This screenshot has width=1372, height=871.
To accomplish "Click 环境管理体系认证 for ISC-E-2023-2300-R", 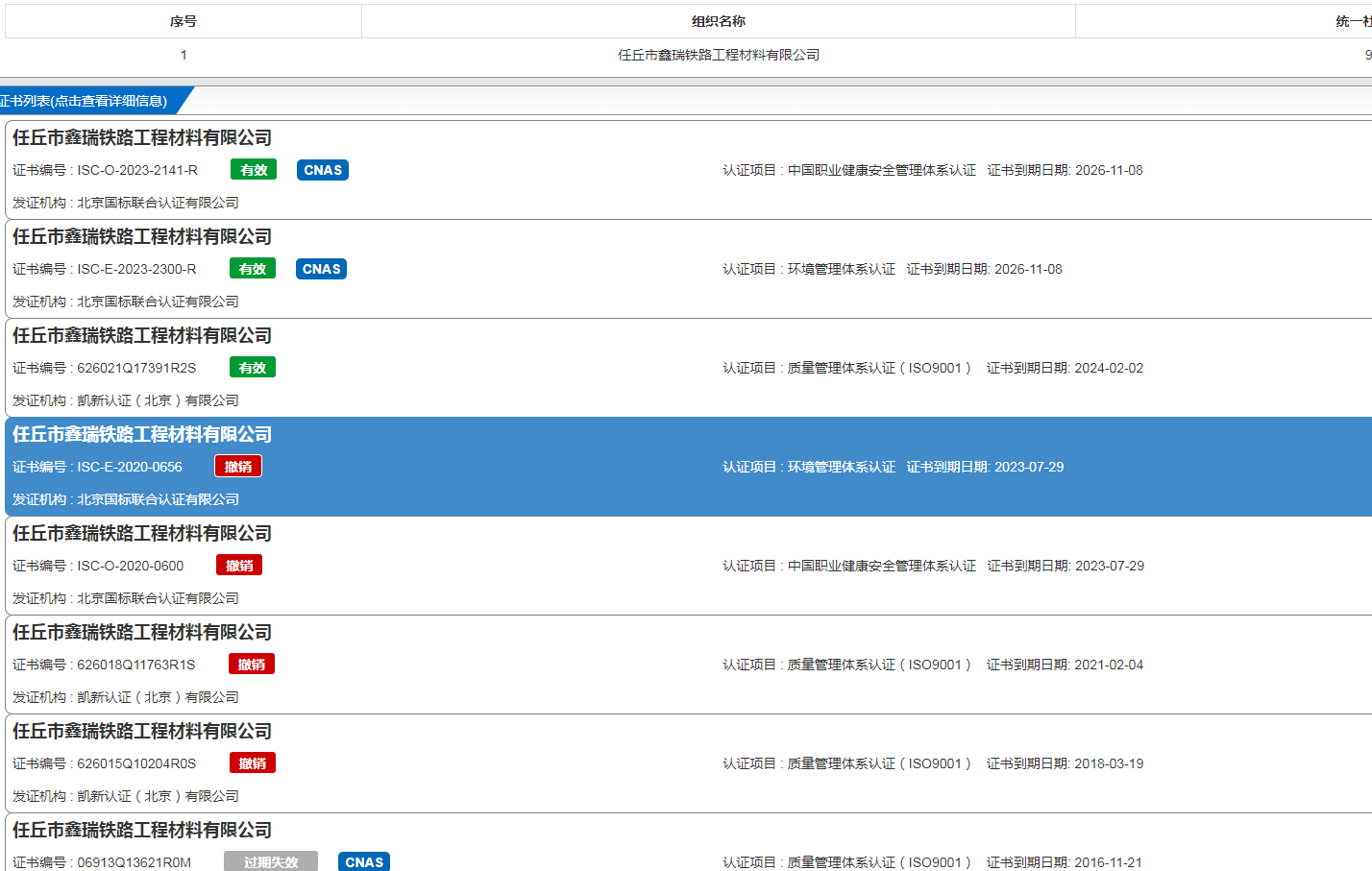I will (842, 269).
